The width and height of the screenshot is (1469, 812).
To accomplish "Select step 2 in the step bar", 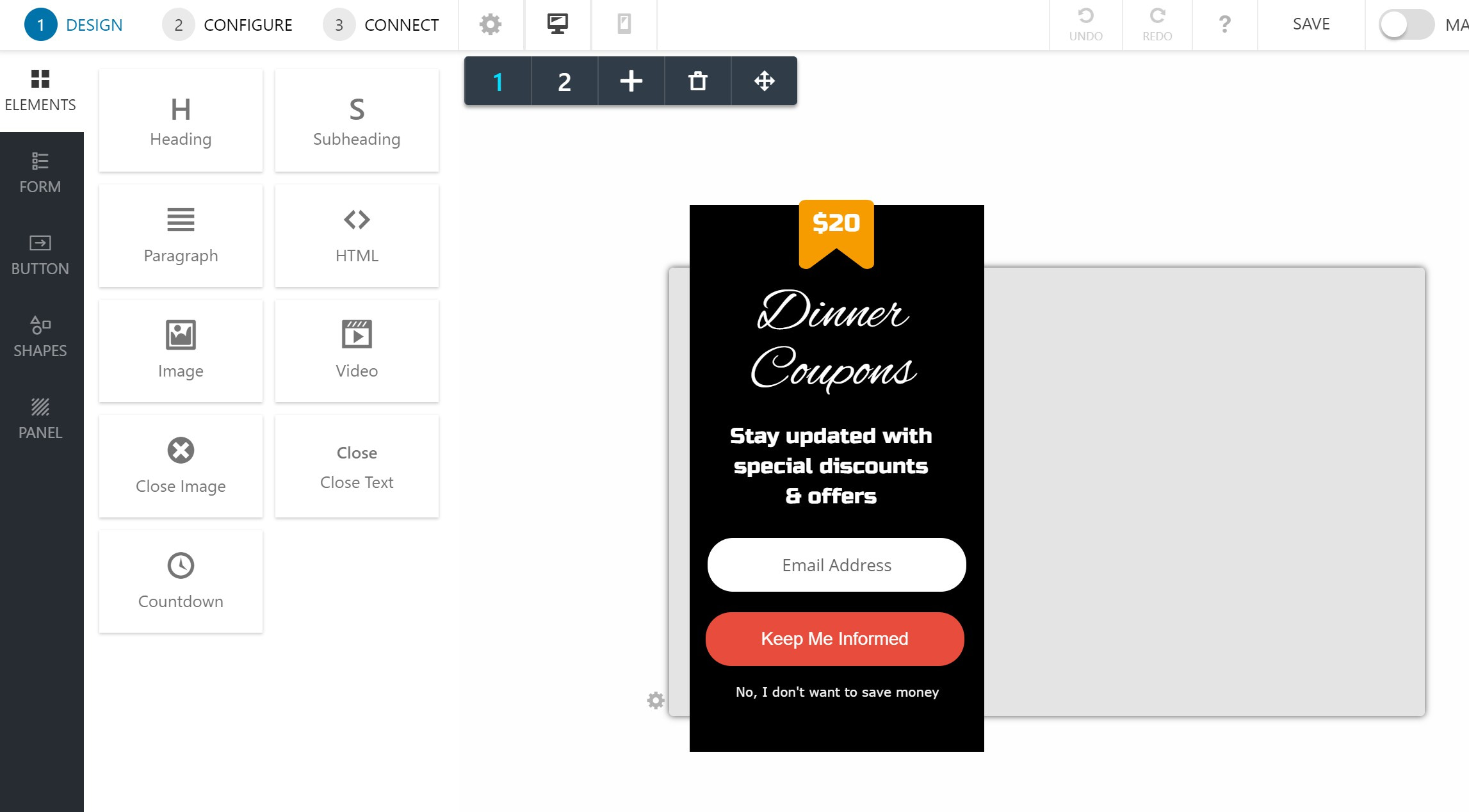I will point(564,81).
